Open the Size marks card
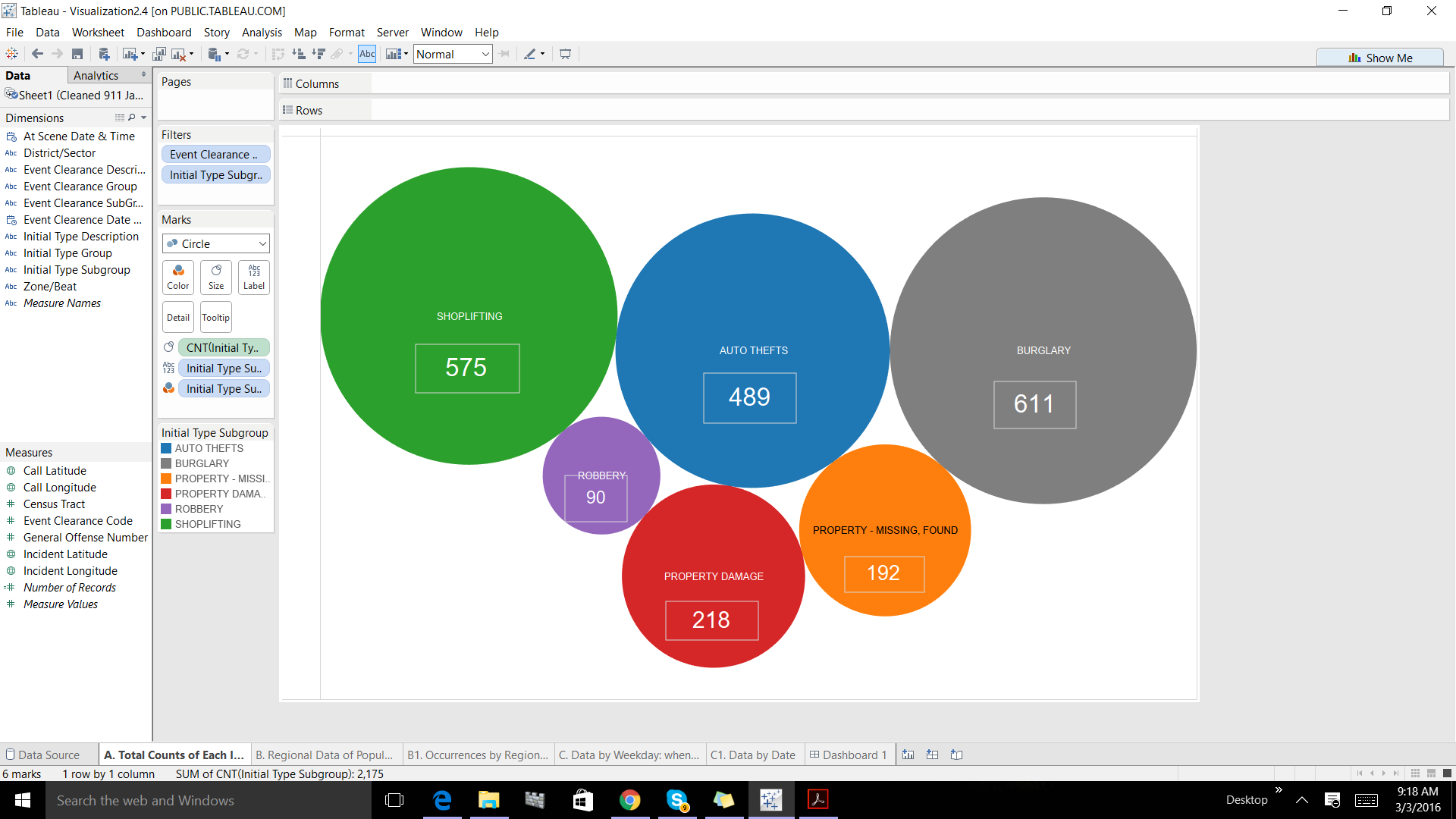Screen dimensions: 1456x819 pyautogui.click(x=216, y=277)
